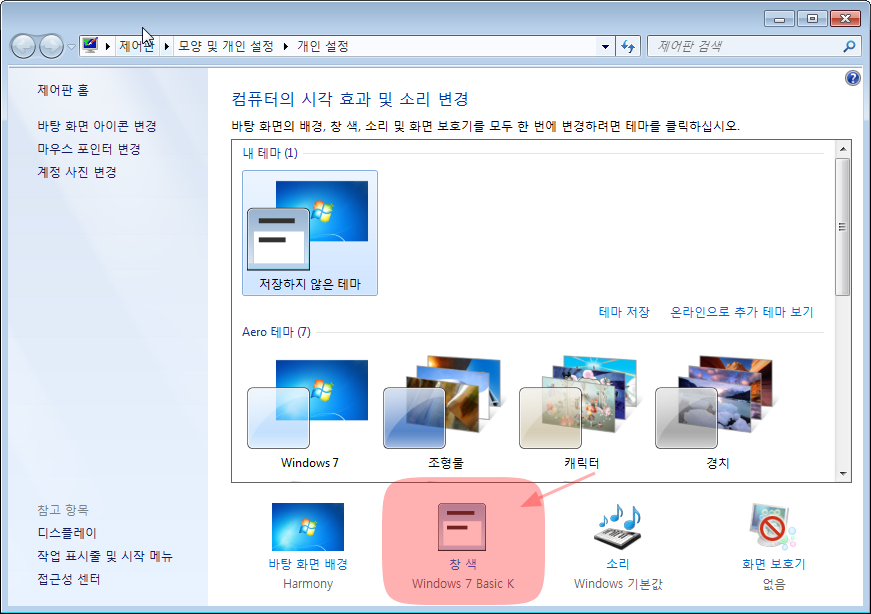Open 디스플레이 in related items
This screenshot has height=614, width=871.
tap(67, 533)
